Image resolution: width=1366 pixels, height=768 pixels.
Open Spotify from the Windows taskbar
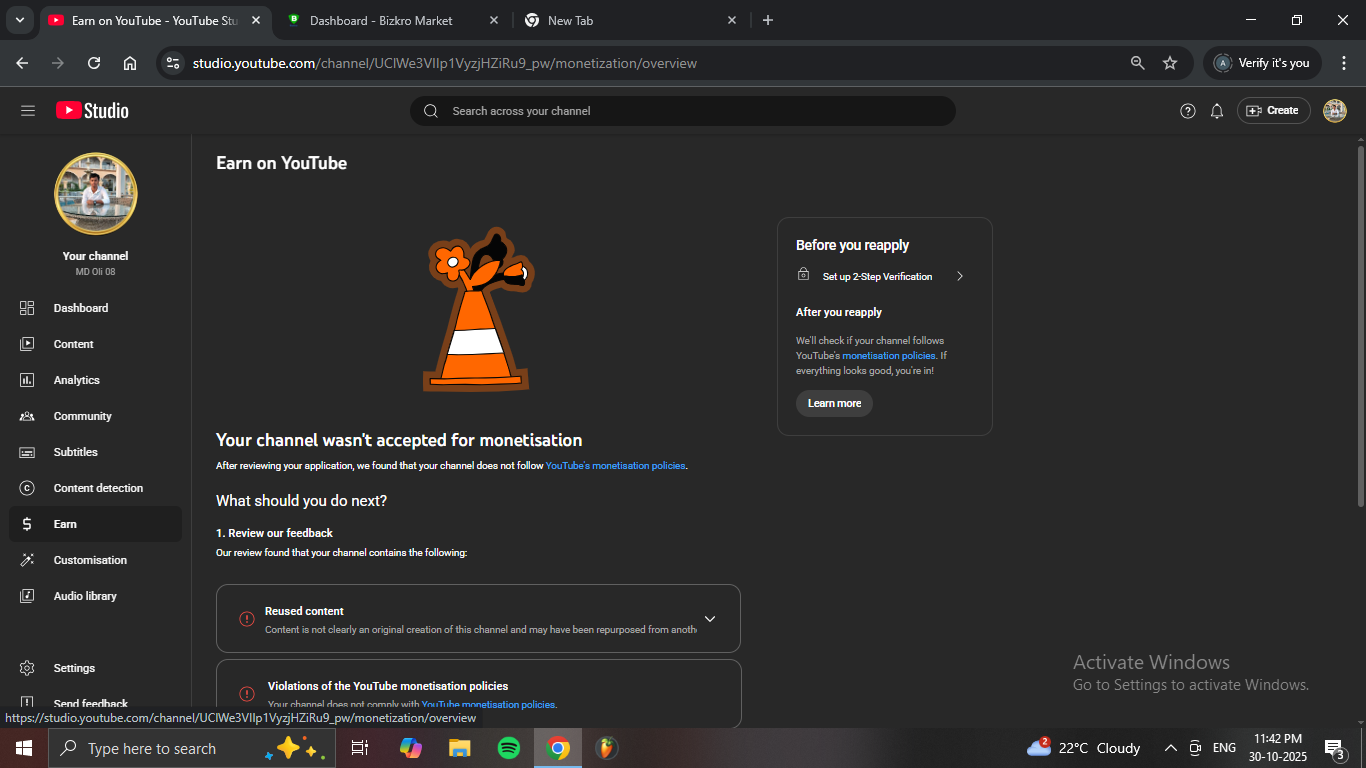[509, 748]
